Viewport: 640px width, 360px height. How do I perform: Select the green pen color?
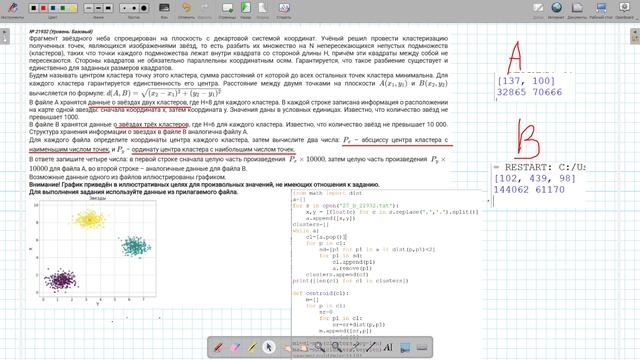pos(63,8)
